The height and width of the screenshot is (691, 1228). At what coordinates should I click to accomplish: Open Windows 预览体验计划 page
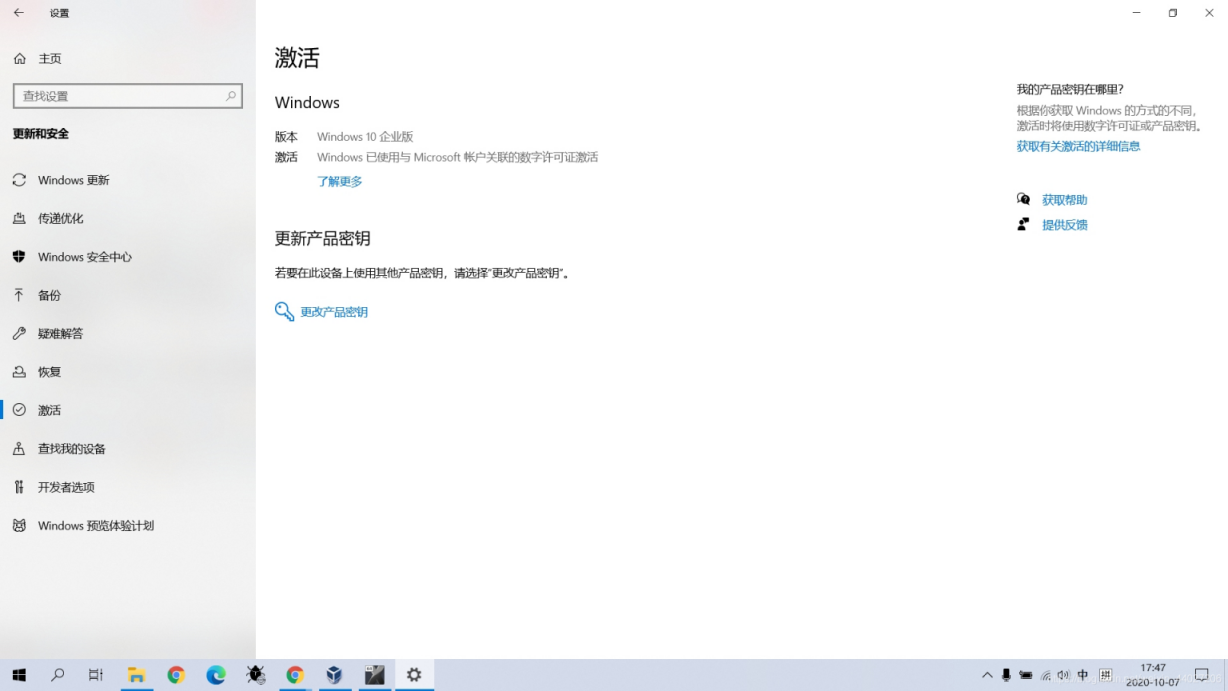95,525
